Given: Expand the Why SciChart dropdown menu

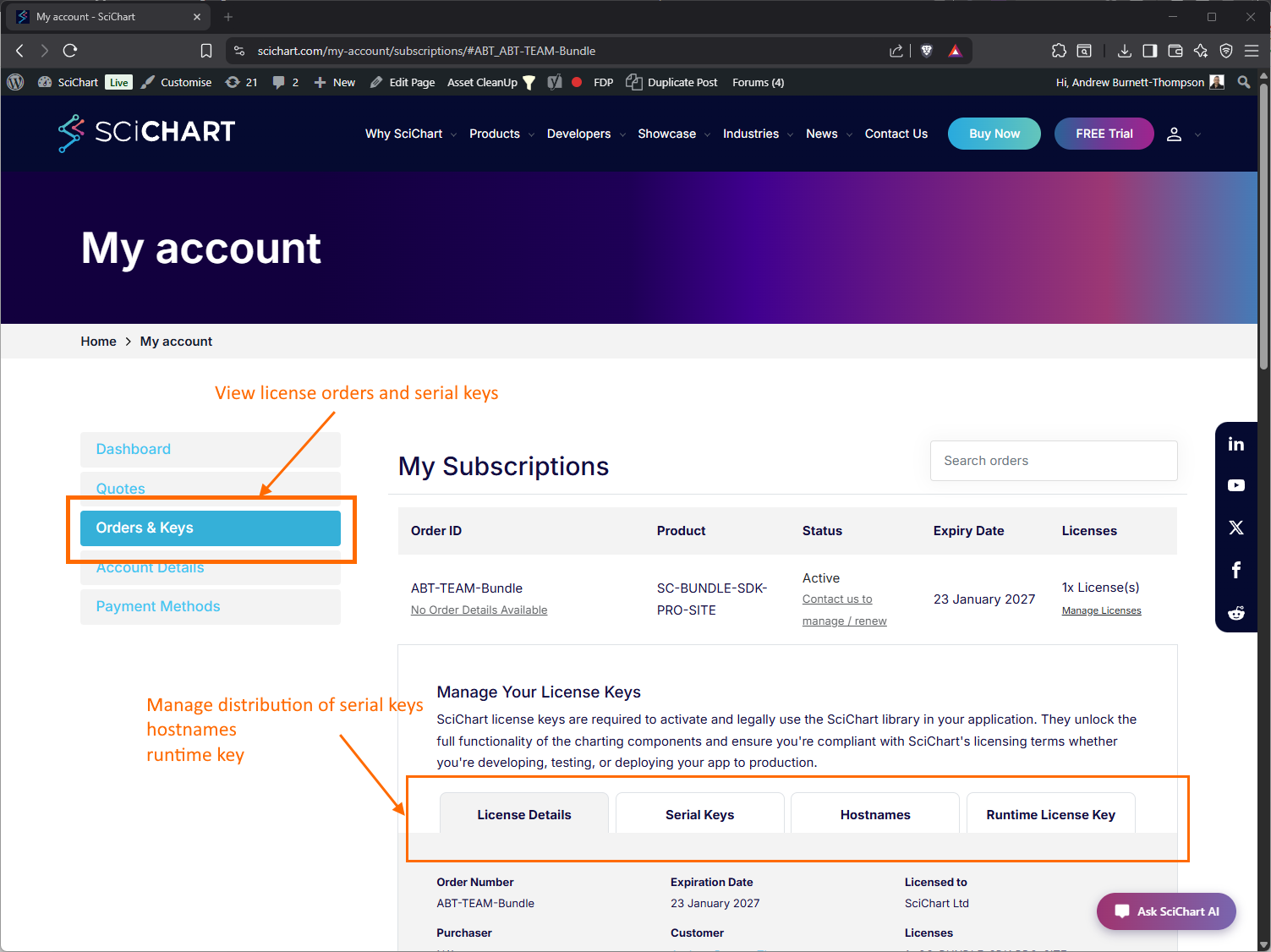Looking at the screenshot, I should [x=411, y=134].
